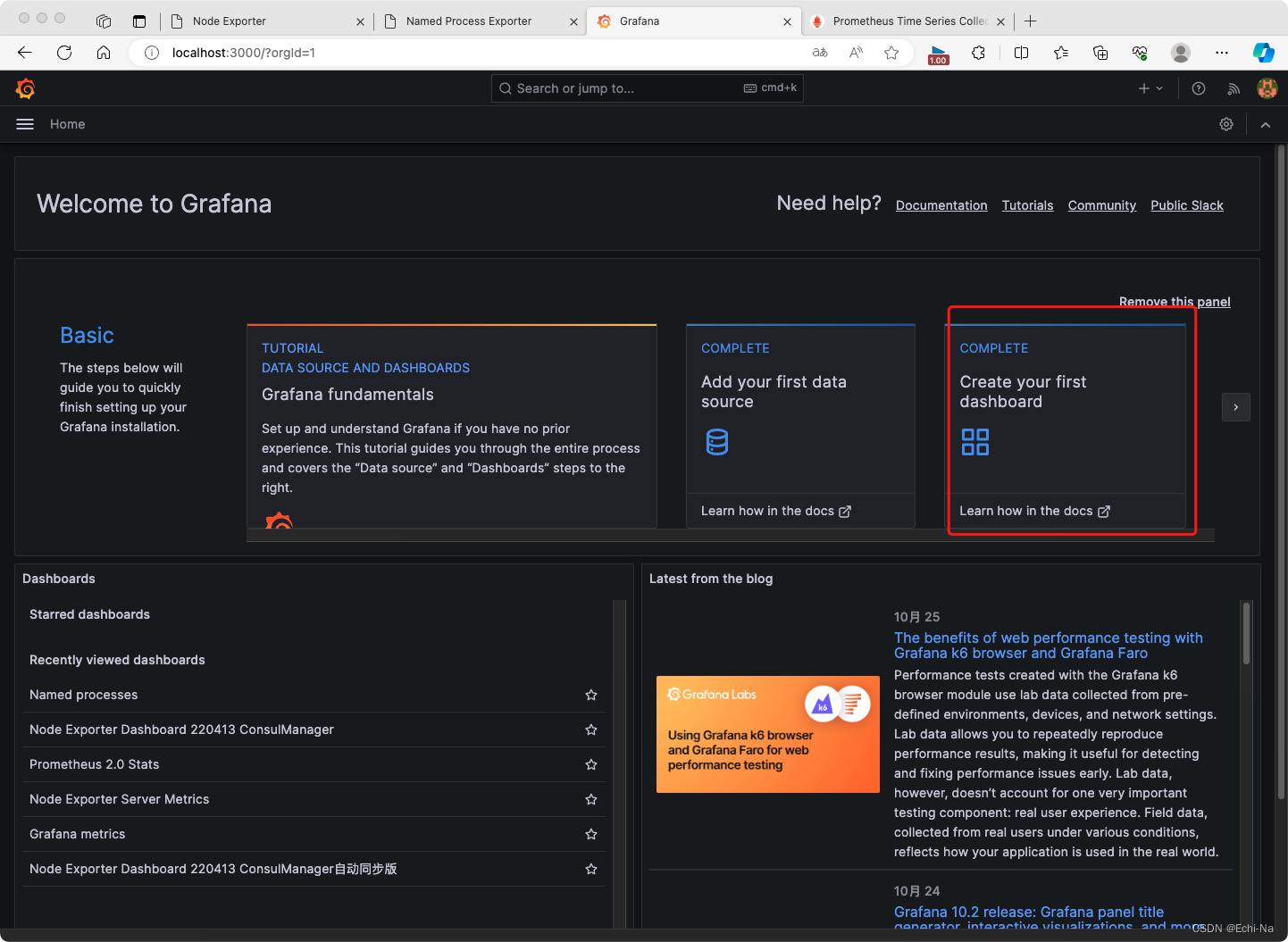Click the blog panel scrollbar
The width and height of the screenshot is (1288, 942).
[x=1246, y=633]
